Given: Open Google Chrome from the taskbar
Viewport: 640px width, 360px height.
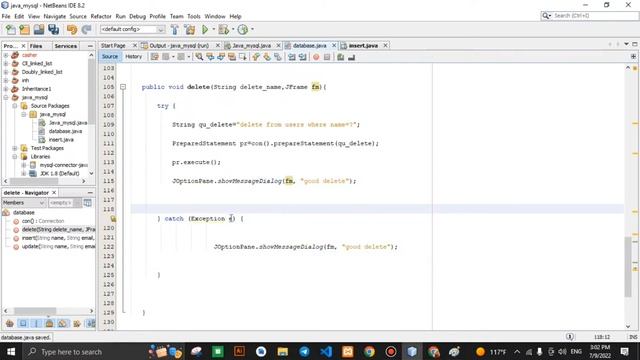Looking at the screenshot, I should tap(369, 351).
